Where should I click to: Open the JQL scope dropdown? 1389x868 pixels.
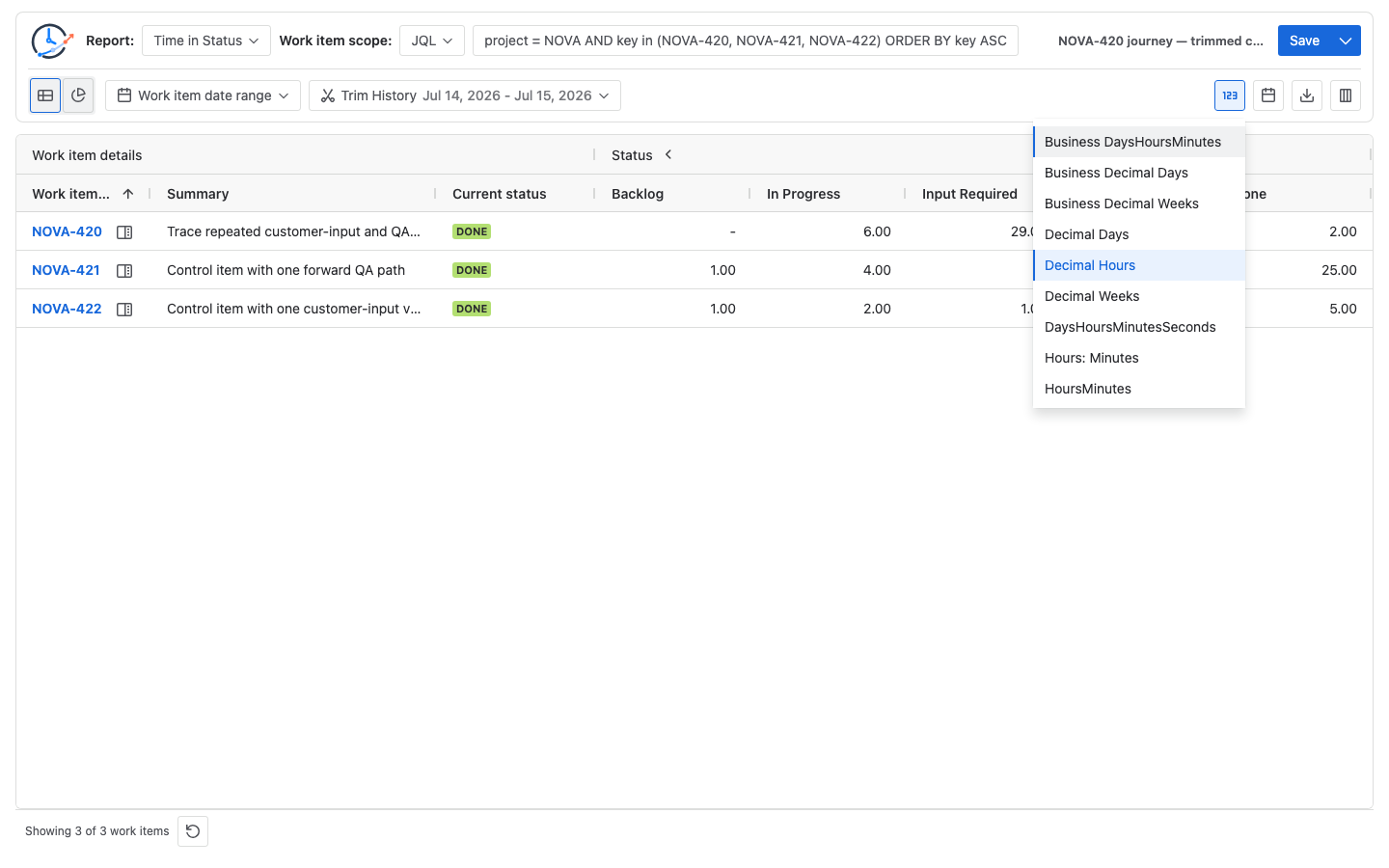(x=432, y=41)
